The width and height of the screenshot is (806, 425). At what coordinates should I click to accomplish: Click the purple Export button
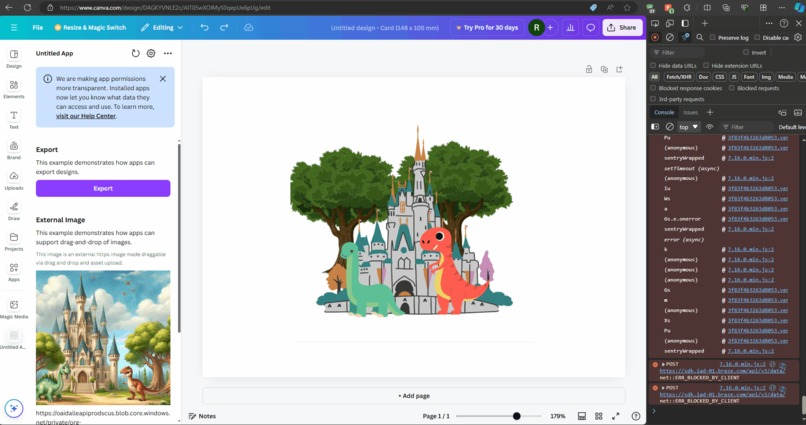pos(103,189)
